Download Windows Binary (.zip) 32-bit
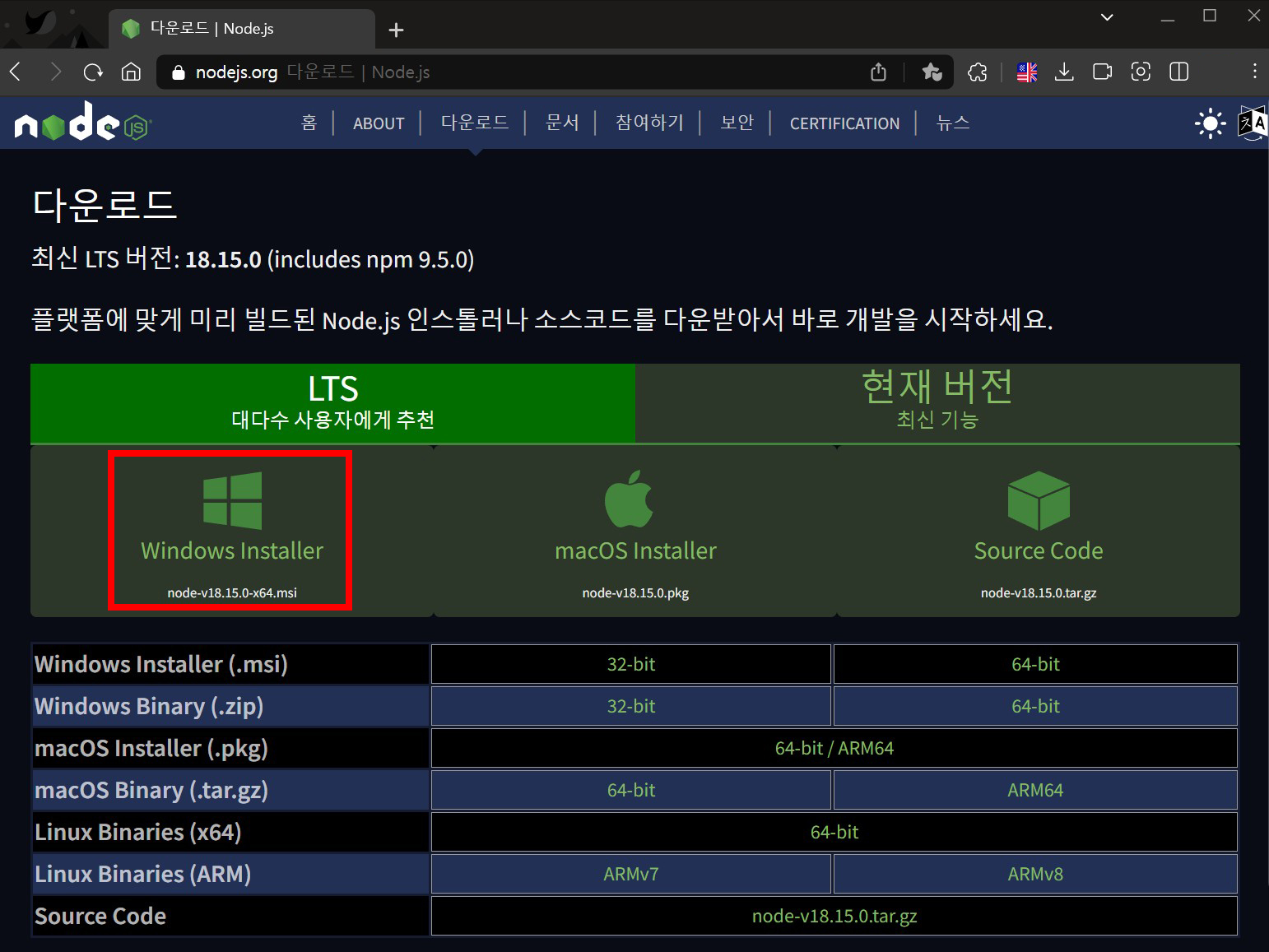Image resolution: width=1269 pixels, height=952 pixels. click(631, 706)
